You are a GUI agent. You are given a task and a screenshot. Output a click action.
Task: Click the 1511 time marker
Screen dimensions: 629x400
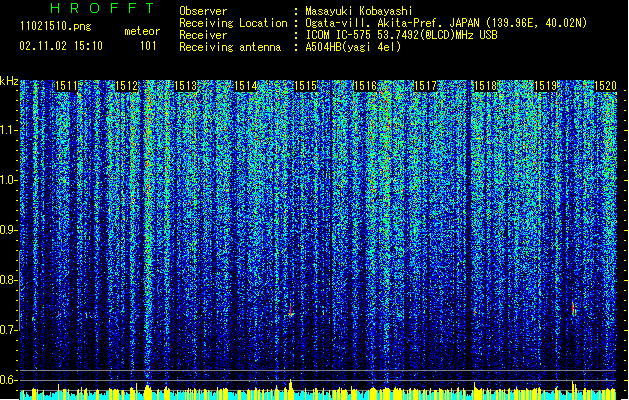pyautogui.click(x=68, y=87)
